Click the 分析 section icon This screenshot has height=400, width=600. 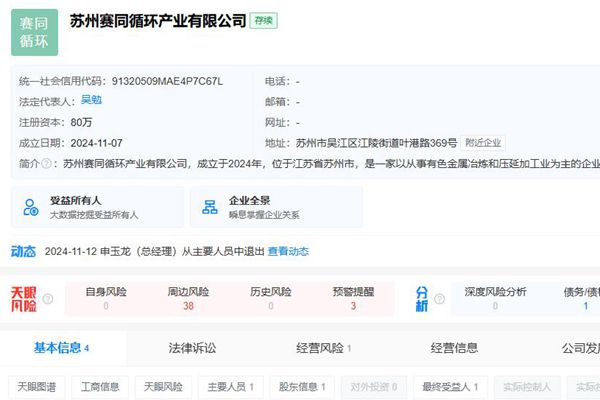click(x=422, y=298)
